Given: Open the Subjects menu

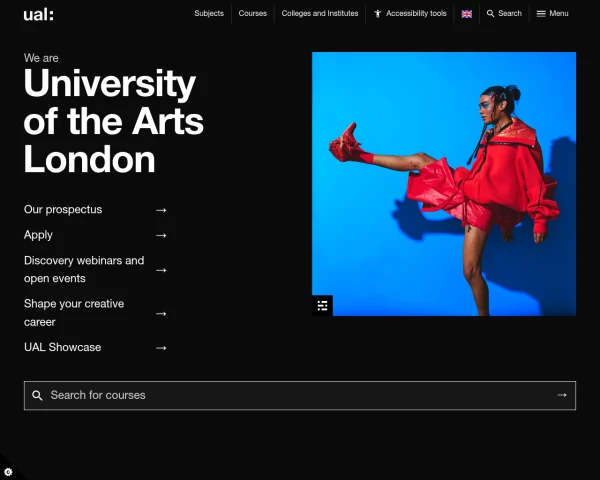Looking at the screenshot, I should (x=209, y=13).
